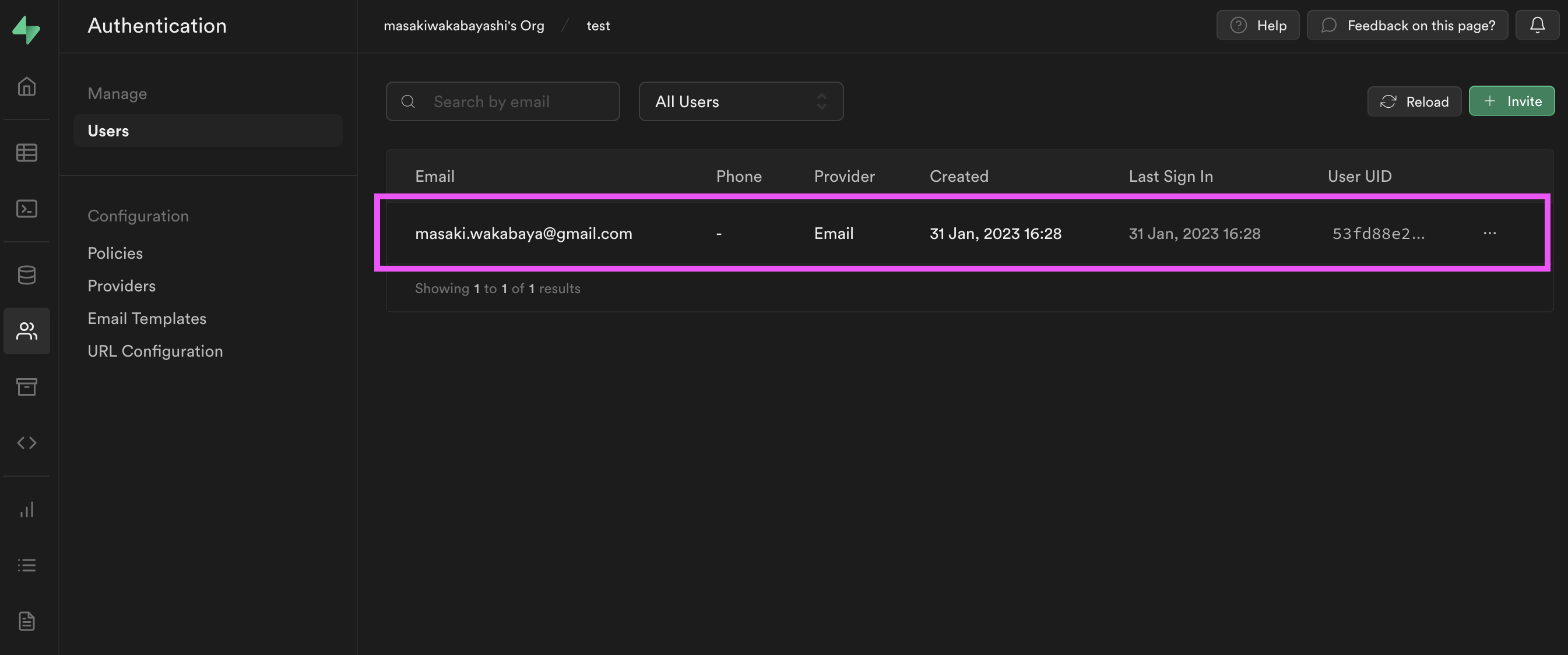
Task: Open the three-dot menu for user row
Action: point(1489,233)
